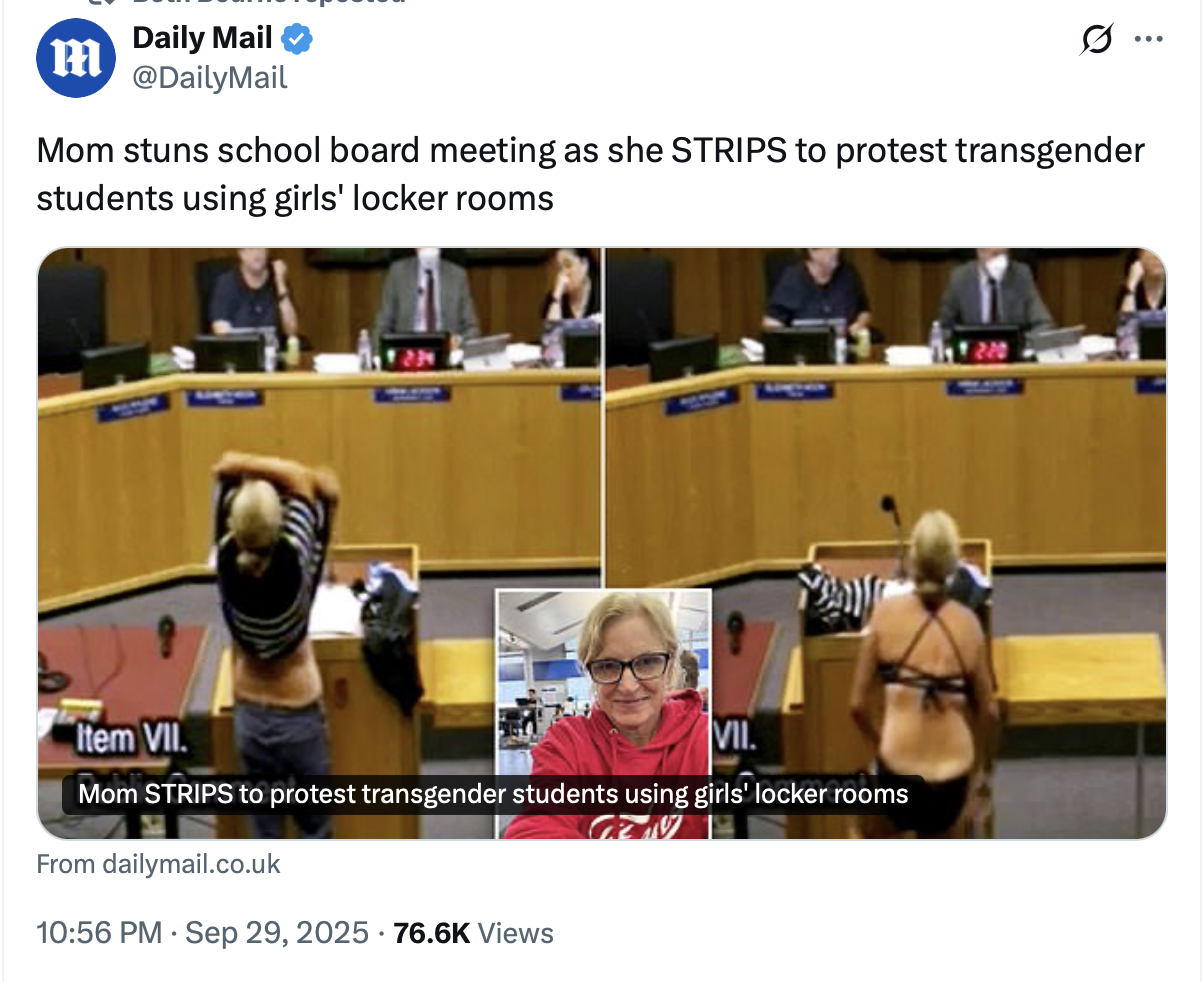The width and height of the screenshot is (1202, 982).
Task: Click the tweet text about school board
Action: click(x=590, y=174)
